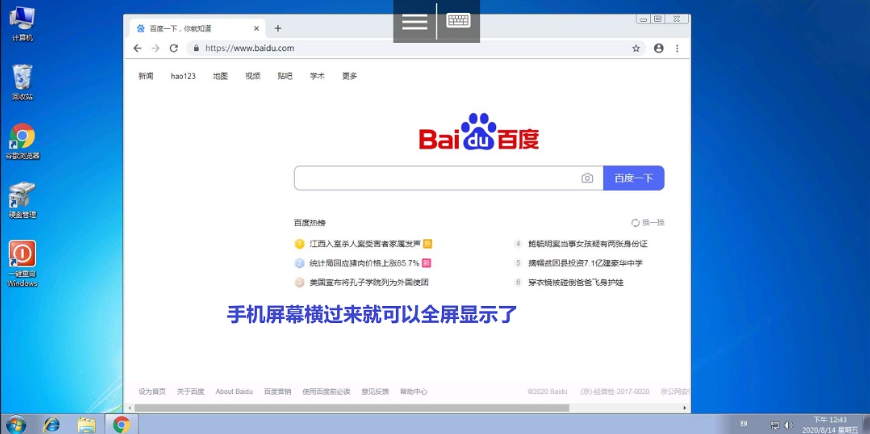Click the 谷歌浏览器 desktop shortcut

click(x=22, y=142)
